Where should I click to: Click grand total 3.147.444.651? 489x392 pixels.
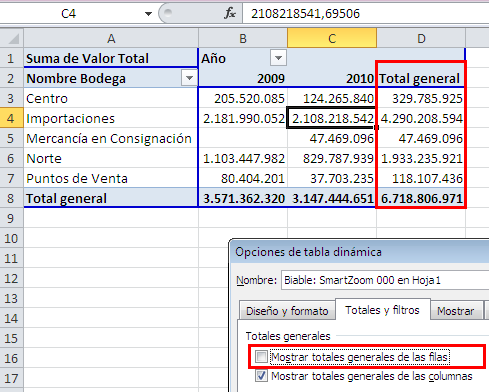pos(332,198)
